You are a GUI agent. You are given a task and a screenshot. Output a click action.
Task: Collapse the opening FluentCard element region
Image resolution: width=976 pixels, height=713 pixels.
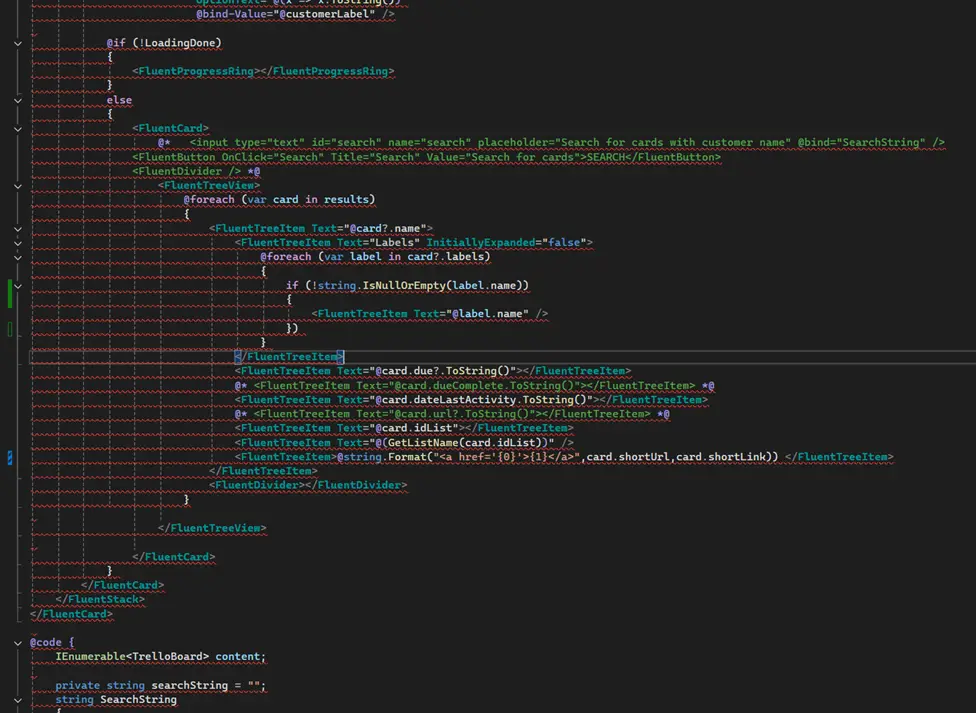click(18, 129)
